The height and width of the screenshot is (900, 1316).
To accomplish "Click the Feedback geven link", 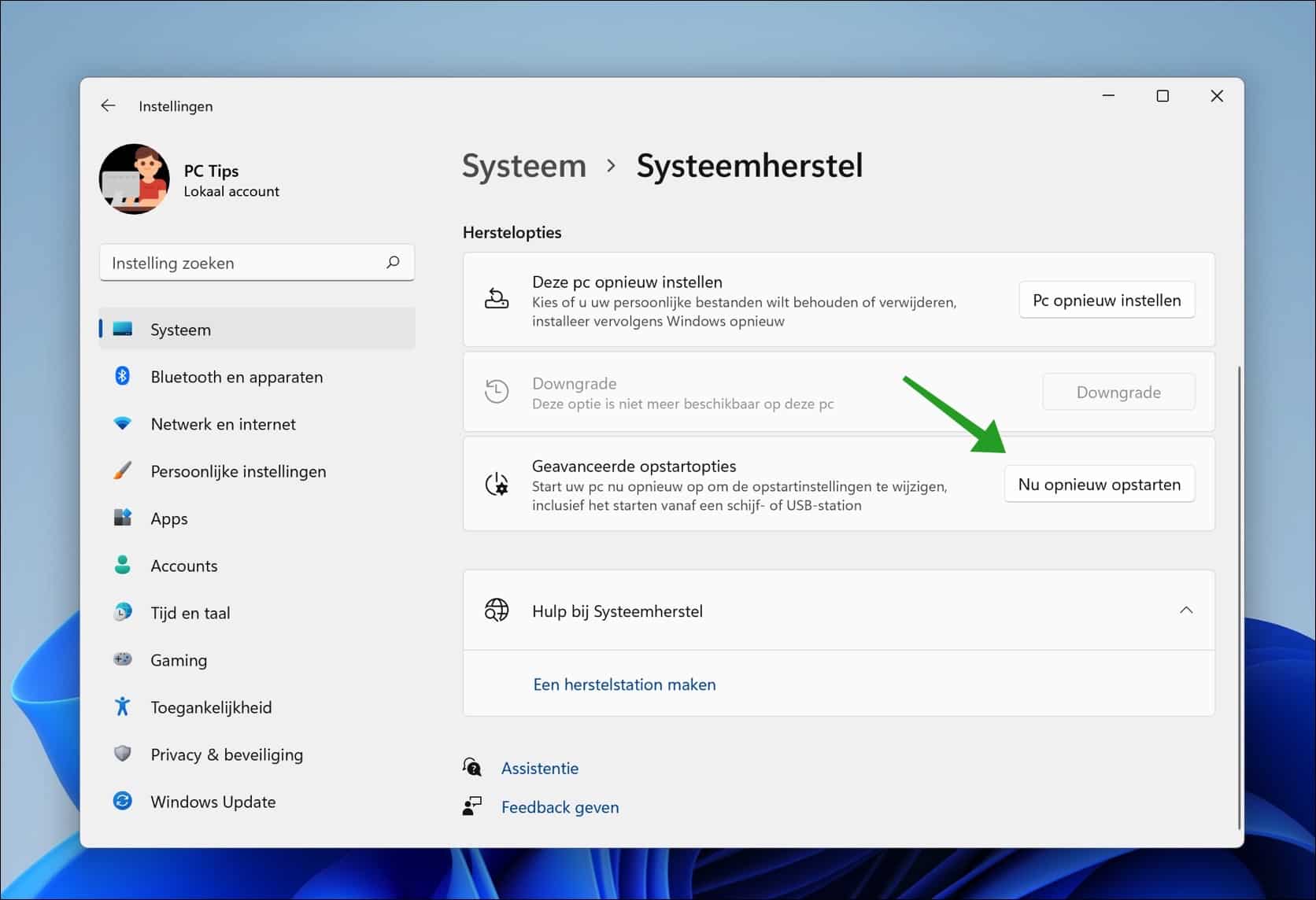I will [560, 807].
